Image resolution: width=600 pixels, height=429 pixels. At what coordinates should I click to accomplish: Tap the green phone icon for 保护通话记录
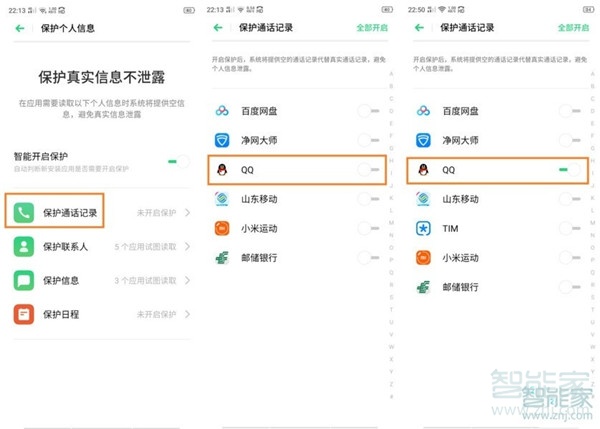pyautogui.click(x=24, y=213)
